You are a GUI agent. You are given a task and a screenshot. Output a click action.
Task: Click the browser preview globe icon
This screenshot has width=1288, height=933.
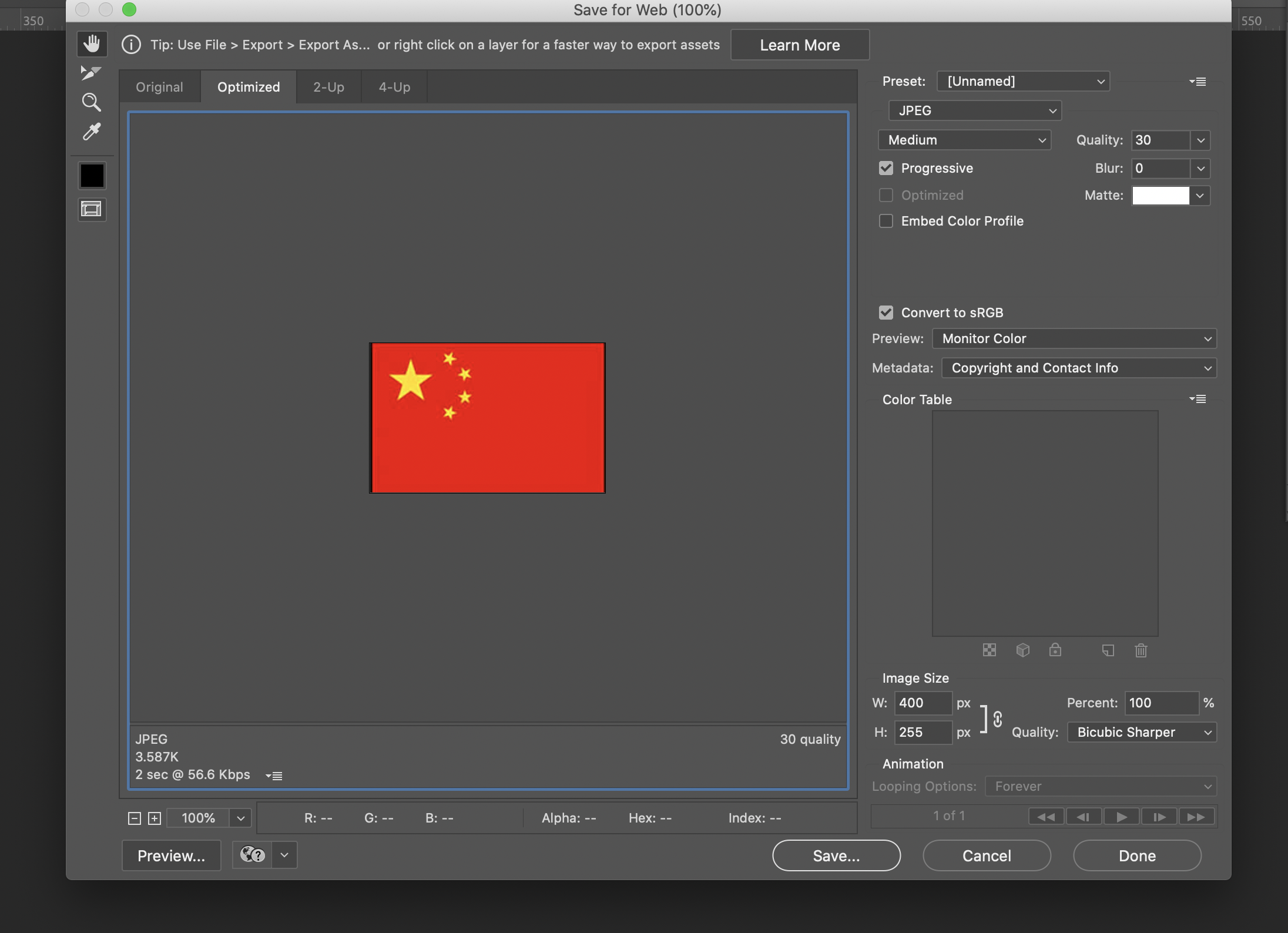[253, 855]
